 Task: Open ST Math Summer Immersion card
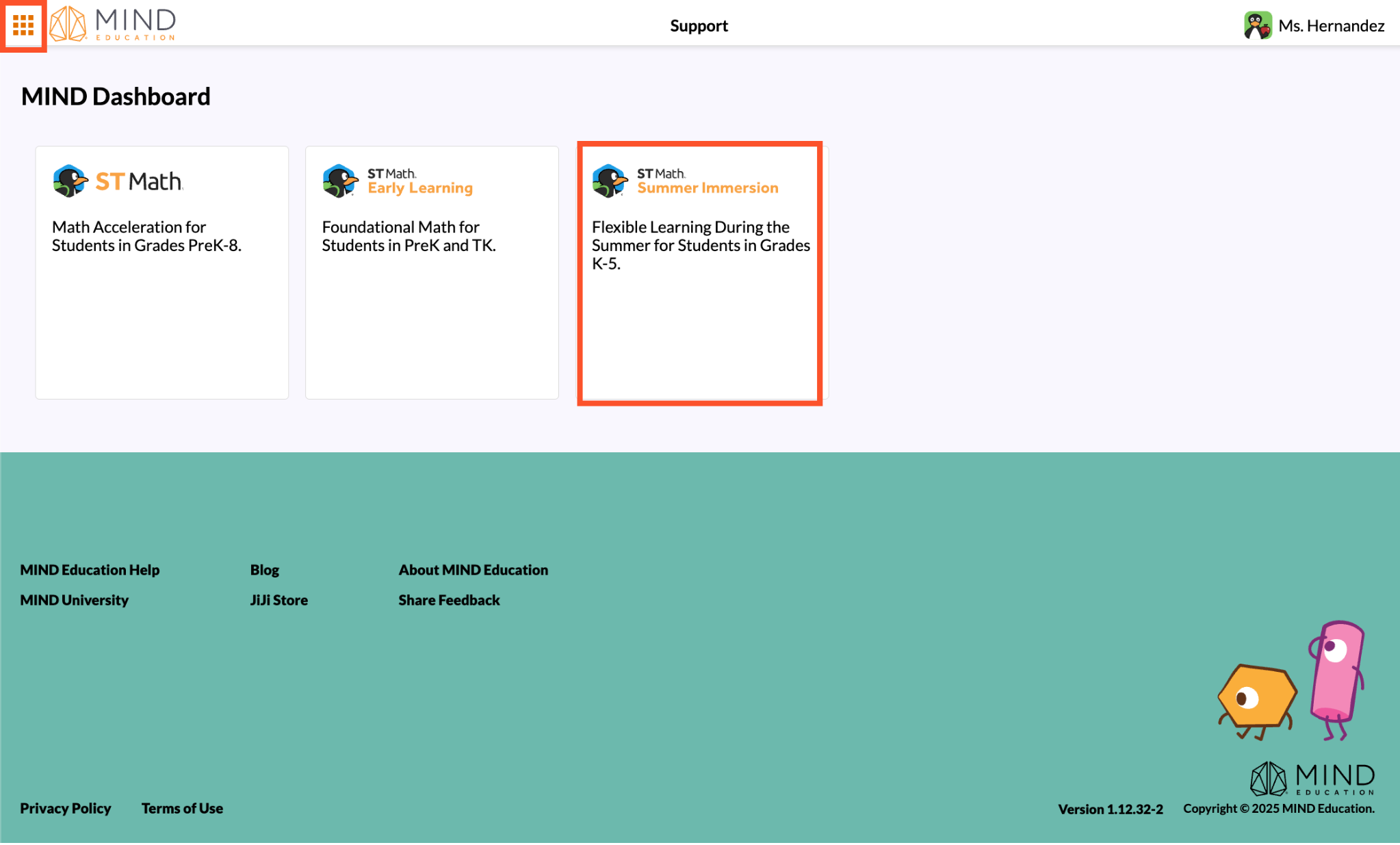click(x=699, y=274)
